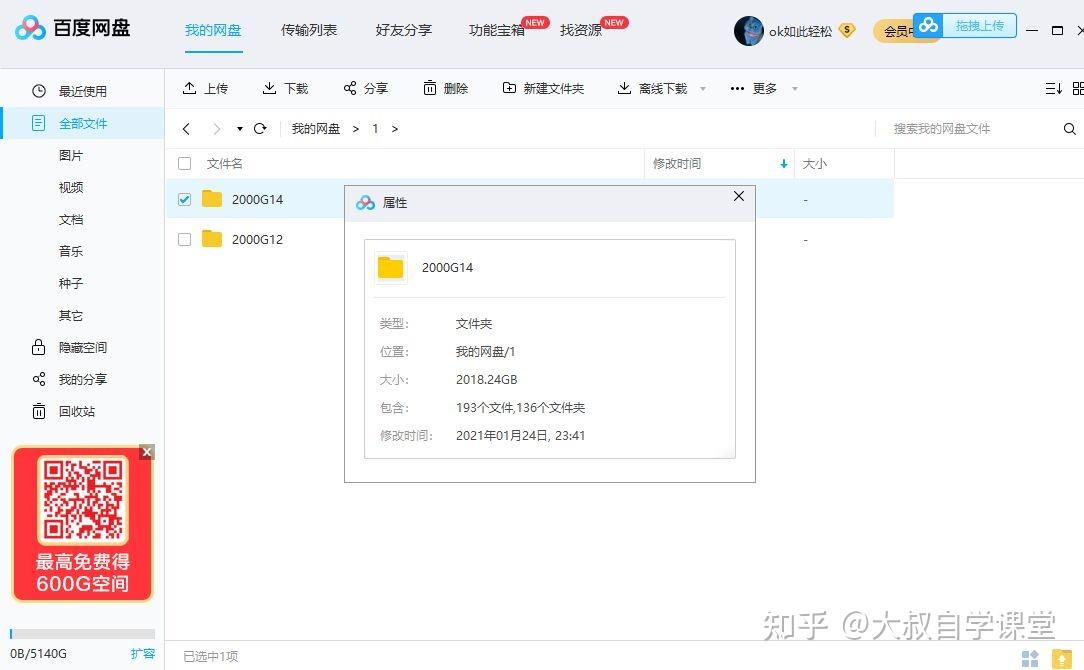The image size is (1084, 670).
Task: Select the 下载 (download) icon
Action: (268, 88)
